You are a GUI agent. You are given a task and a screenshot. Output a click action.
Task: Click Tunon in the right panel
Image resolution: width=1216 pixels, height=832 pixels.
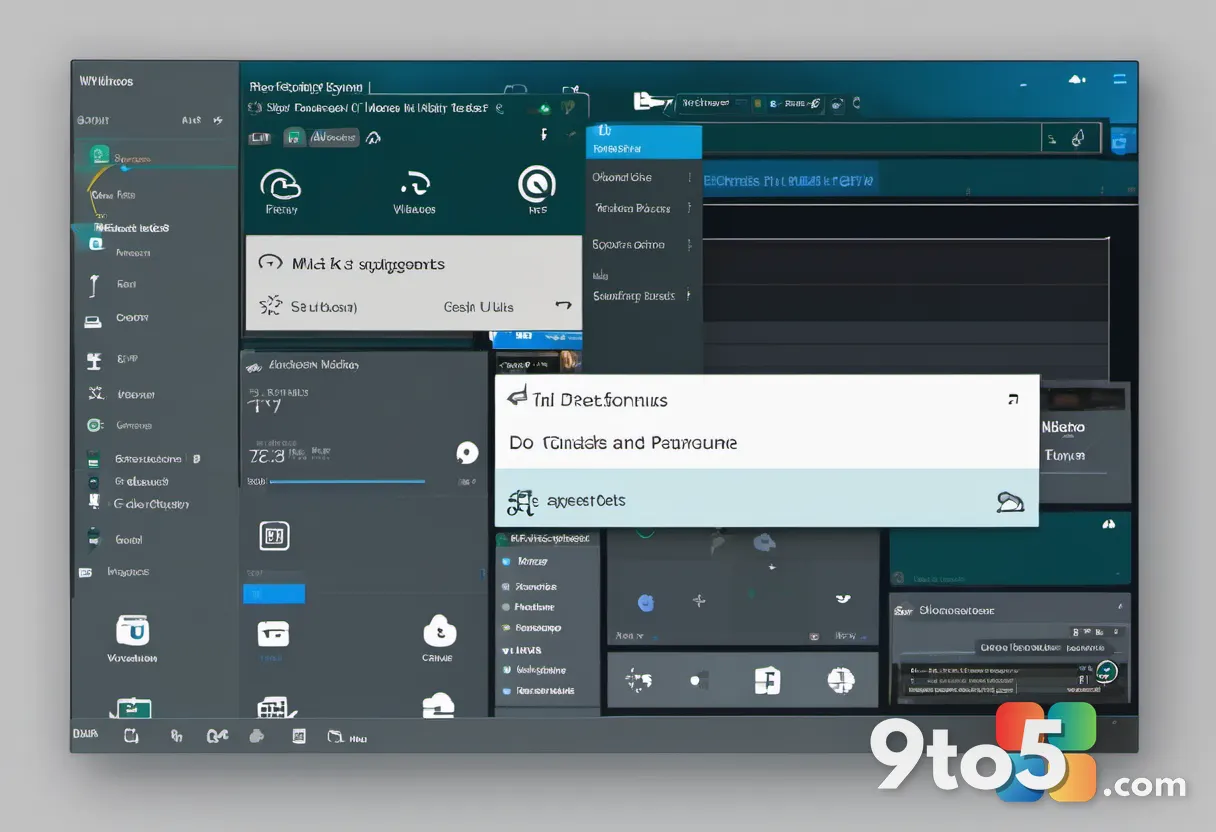click(x=1065, y=455)
